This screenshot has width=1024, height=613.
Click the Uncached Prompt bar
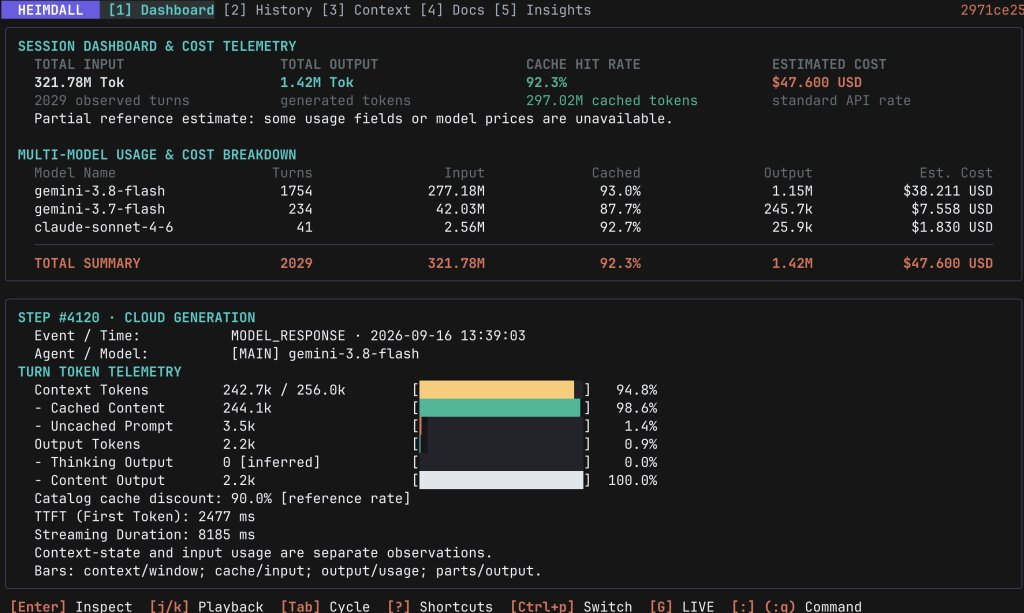click(x=501, y=426)
